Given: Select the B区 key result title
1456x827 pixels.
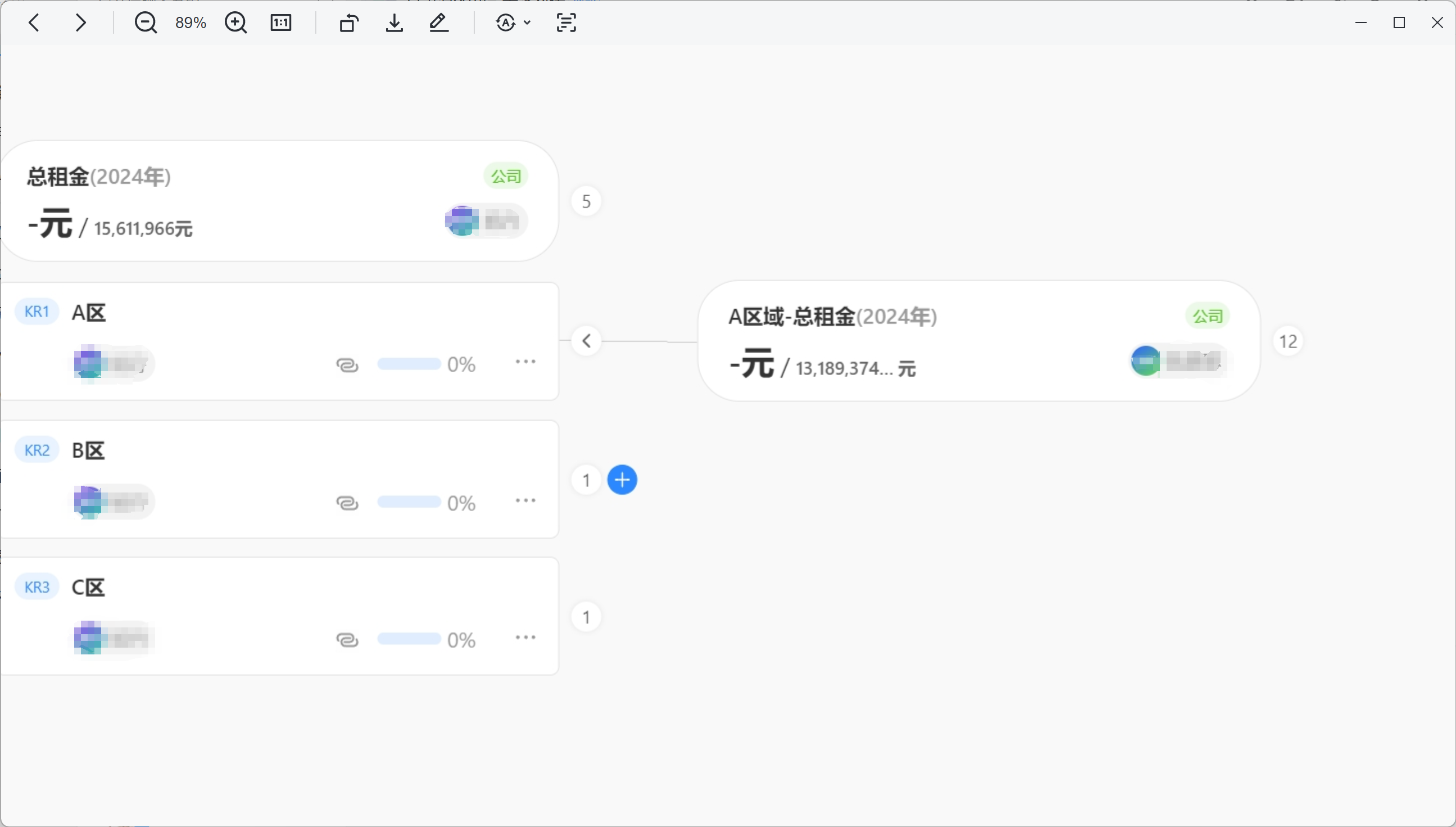Looking at the screenshot, I should coord(89,450).
